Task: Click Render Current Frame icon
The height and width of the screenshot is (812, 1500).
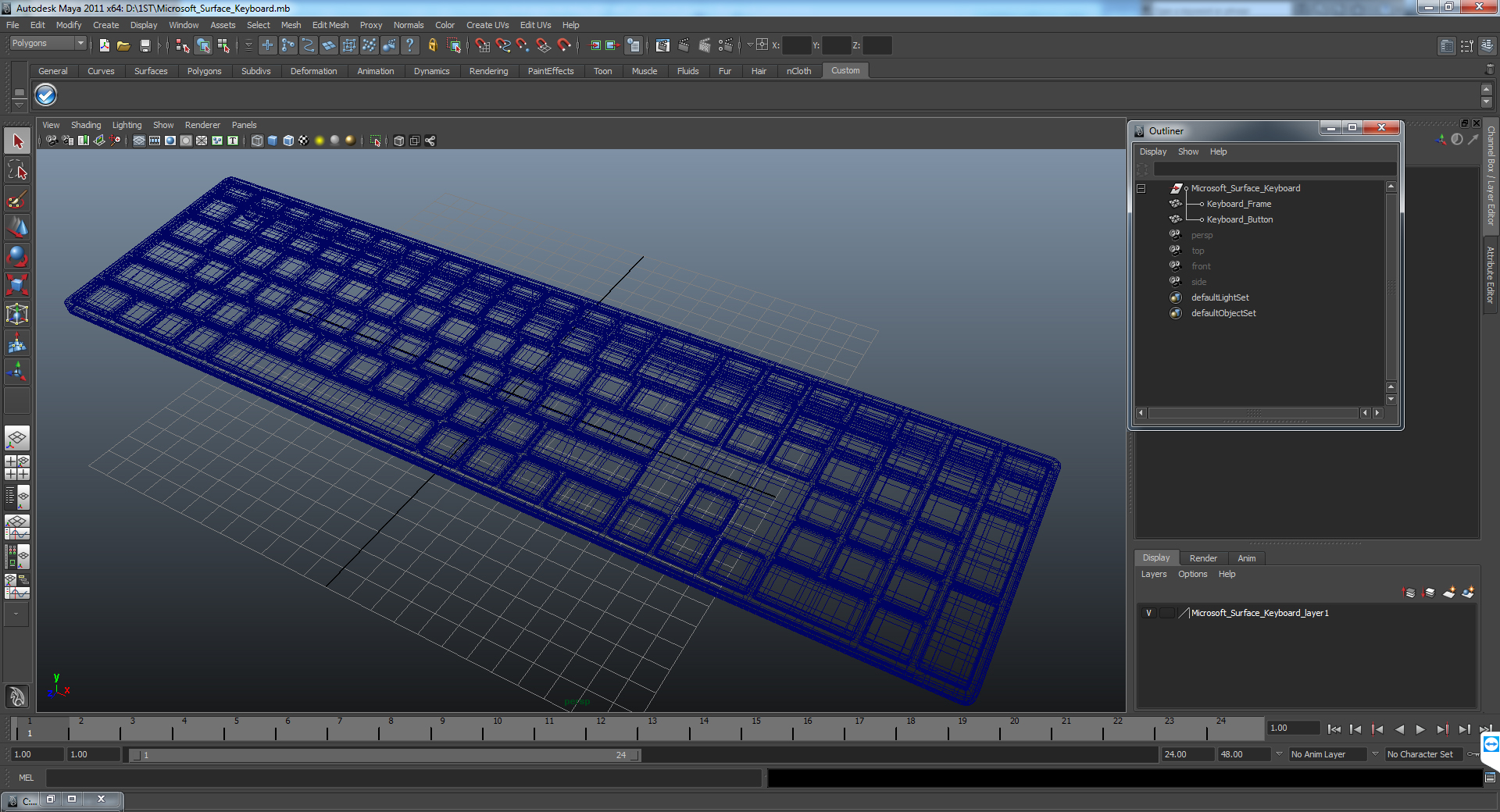Action: (684, 45)
